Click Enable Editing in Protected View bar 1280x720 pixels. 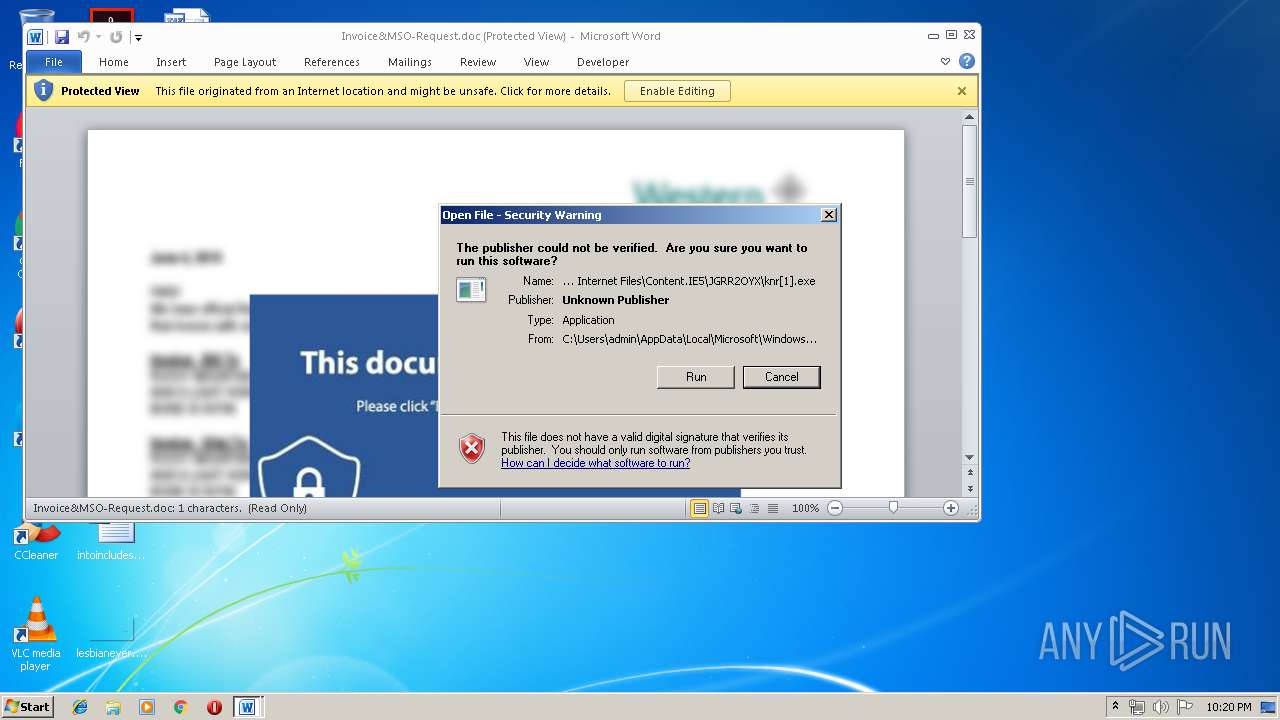coord(677,91)
